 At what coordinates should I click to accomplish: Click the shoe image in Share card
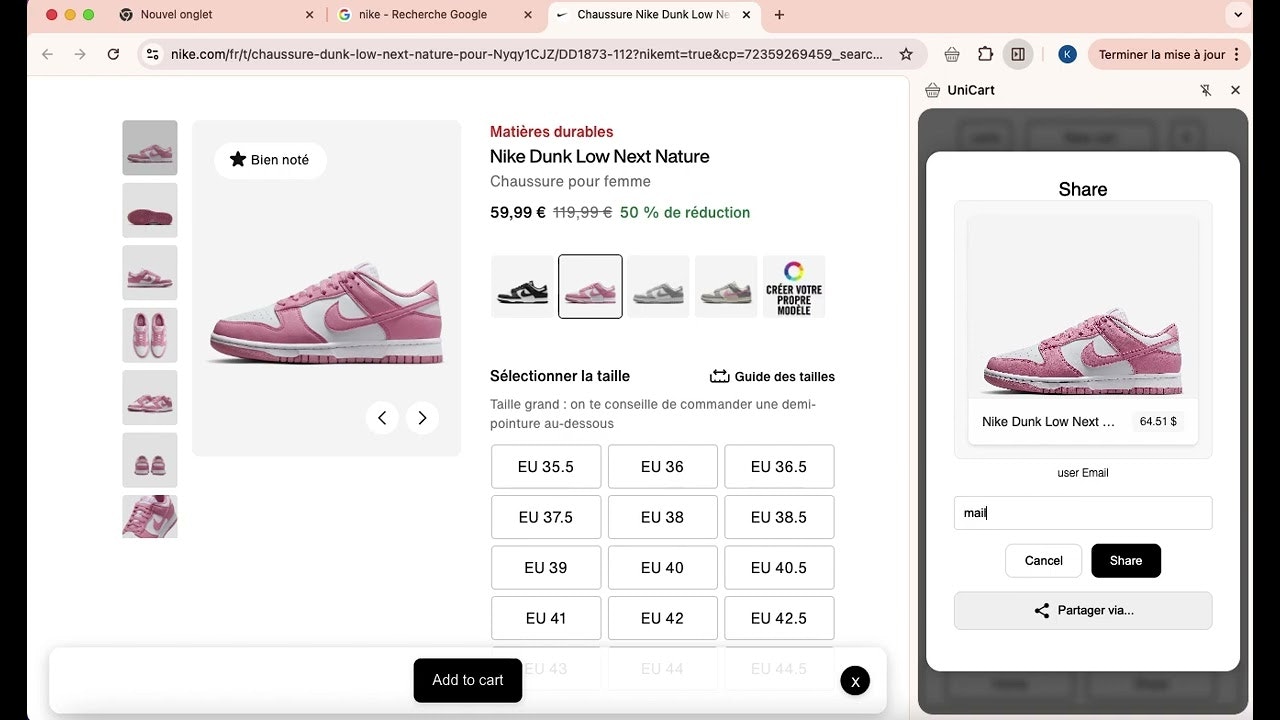click(x=1083, y=307)
